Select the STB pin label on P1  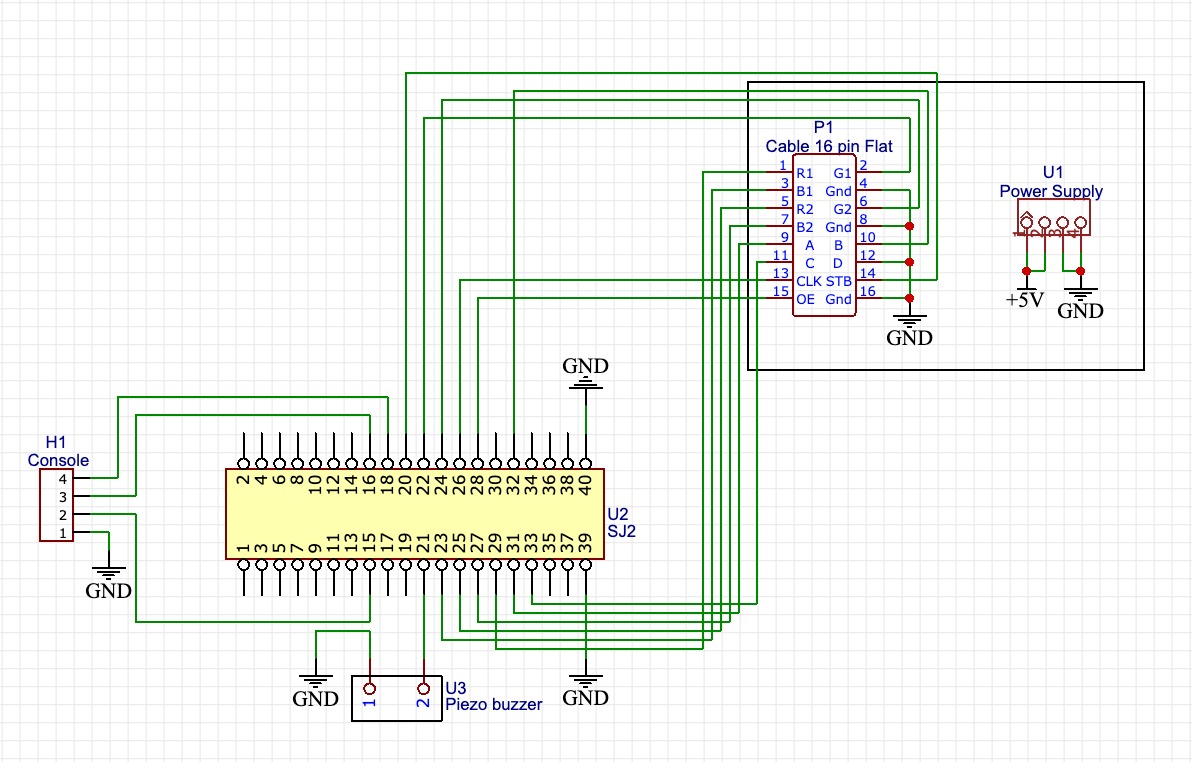839,281
